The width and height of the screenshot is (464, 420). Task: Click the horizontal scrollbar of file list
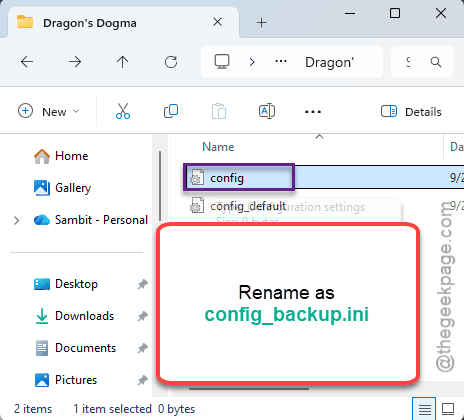point(249,388)
